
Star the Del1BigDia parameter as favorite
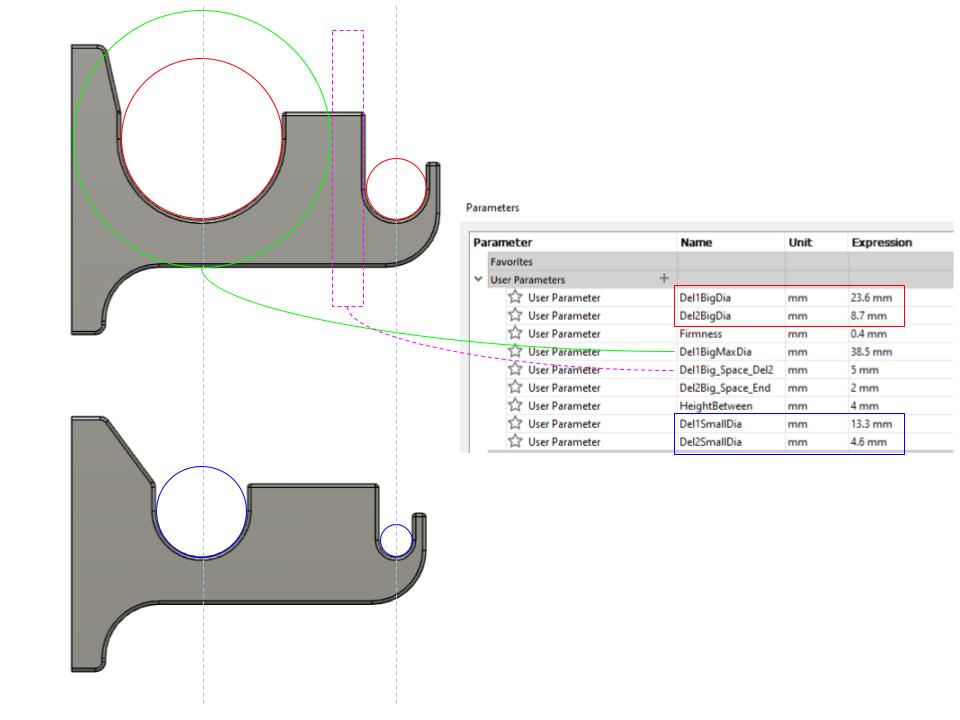pos(515,297)
